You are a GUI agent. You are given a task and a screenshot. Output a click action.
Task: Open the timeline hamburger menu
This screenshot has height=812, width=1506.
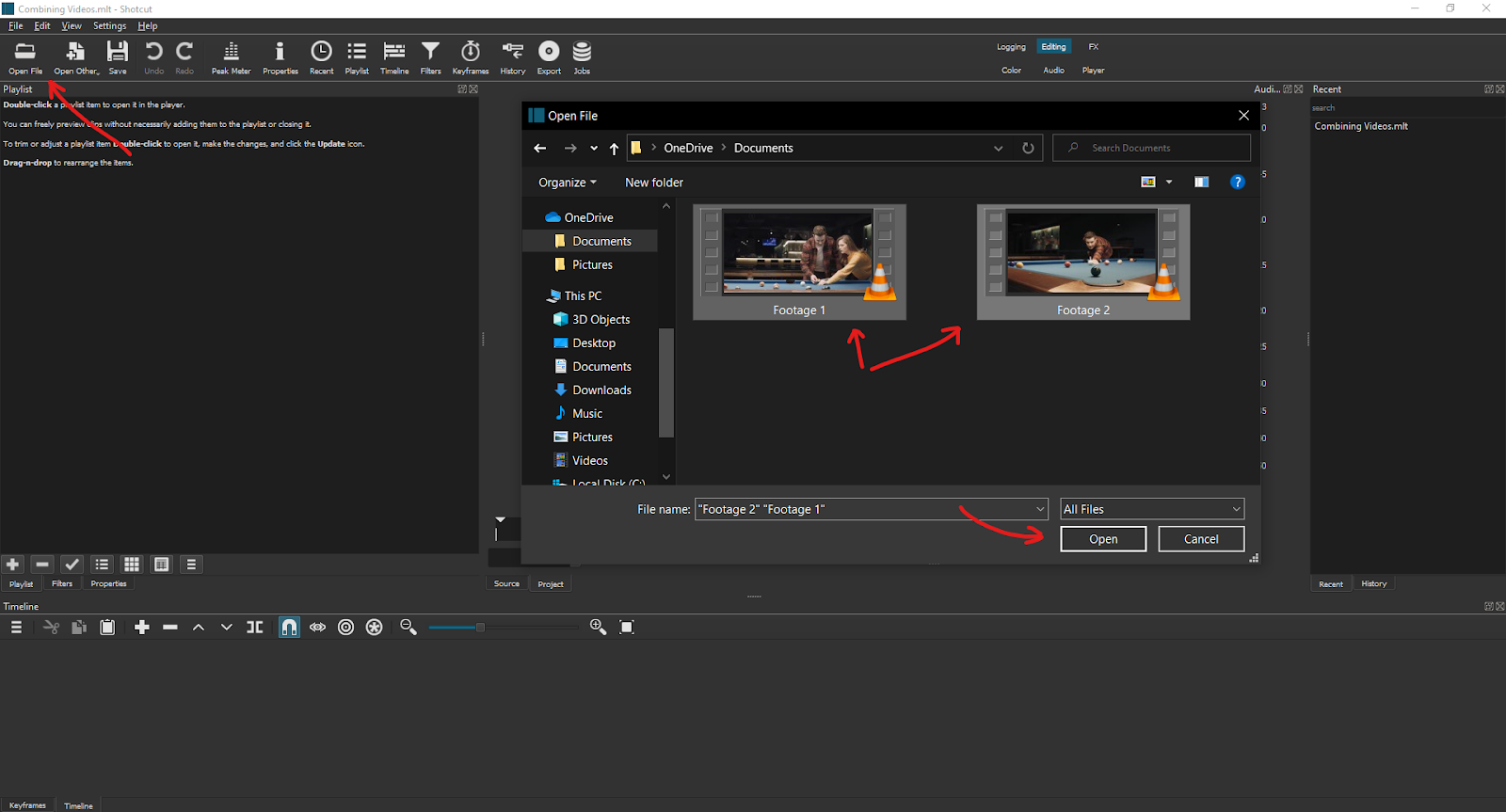click(16, 628)
